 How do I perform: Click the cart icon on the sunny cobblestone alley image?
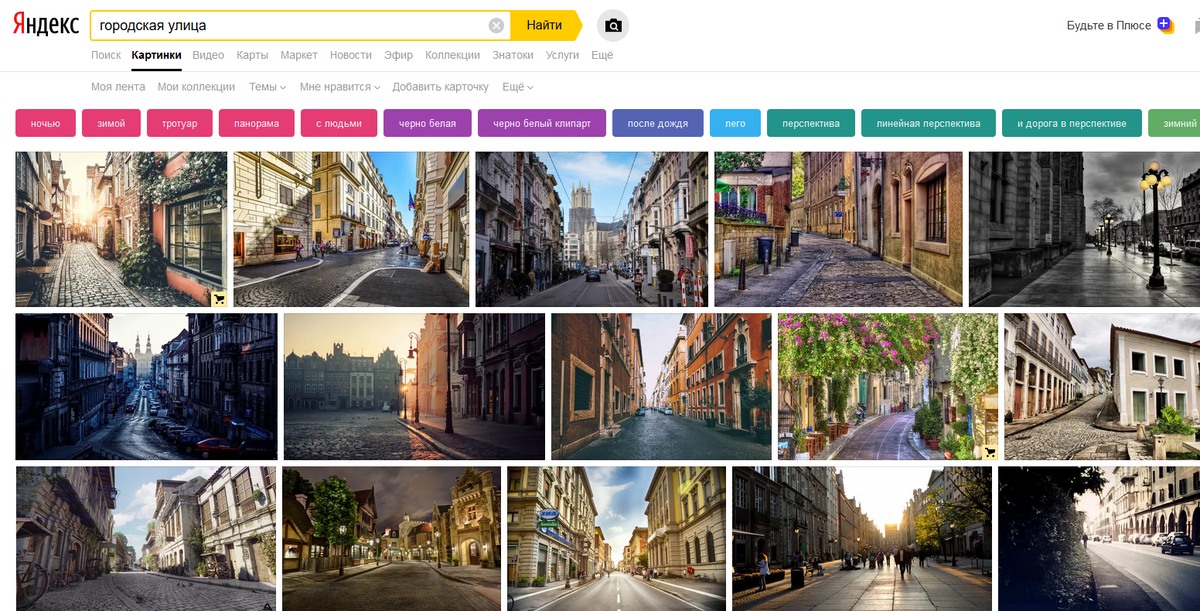pyautogui.click(x=218, y=297)
